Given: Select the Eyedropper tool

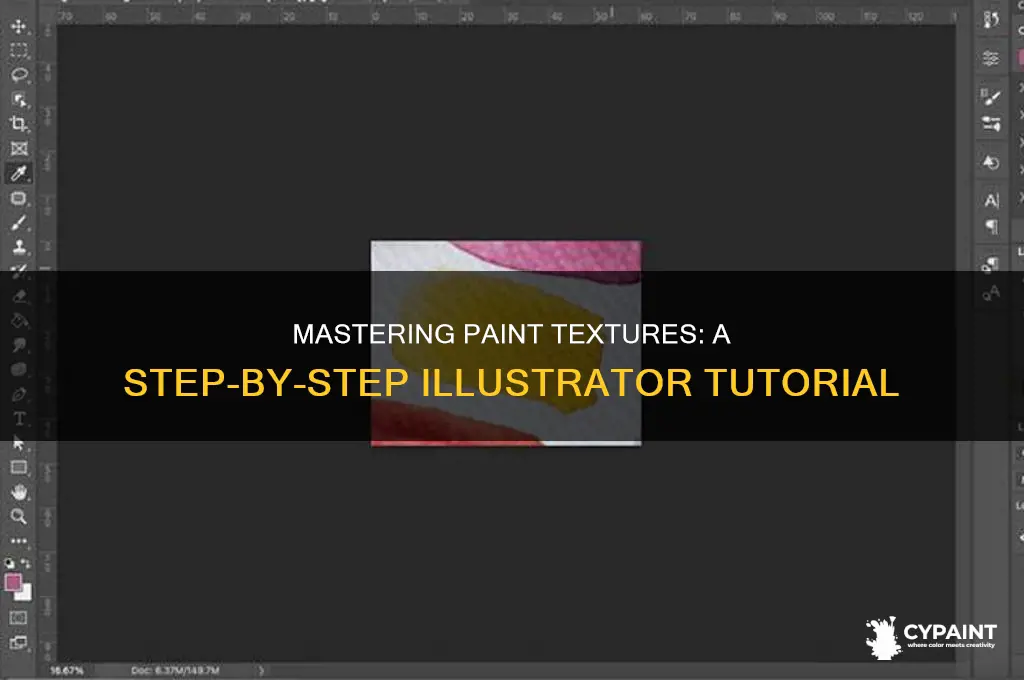Looking at the screenshot, I should (x=18, y=173).
